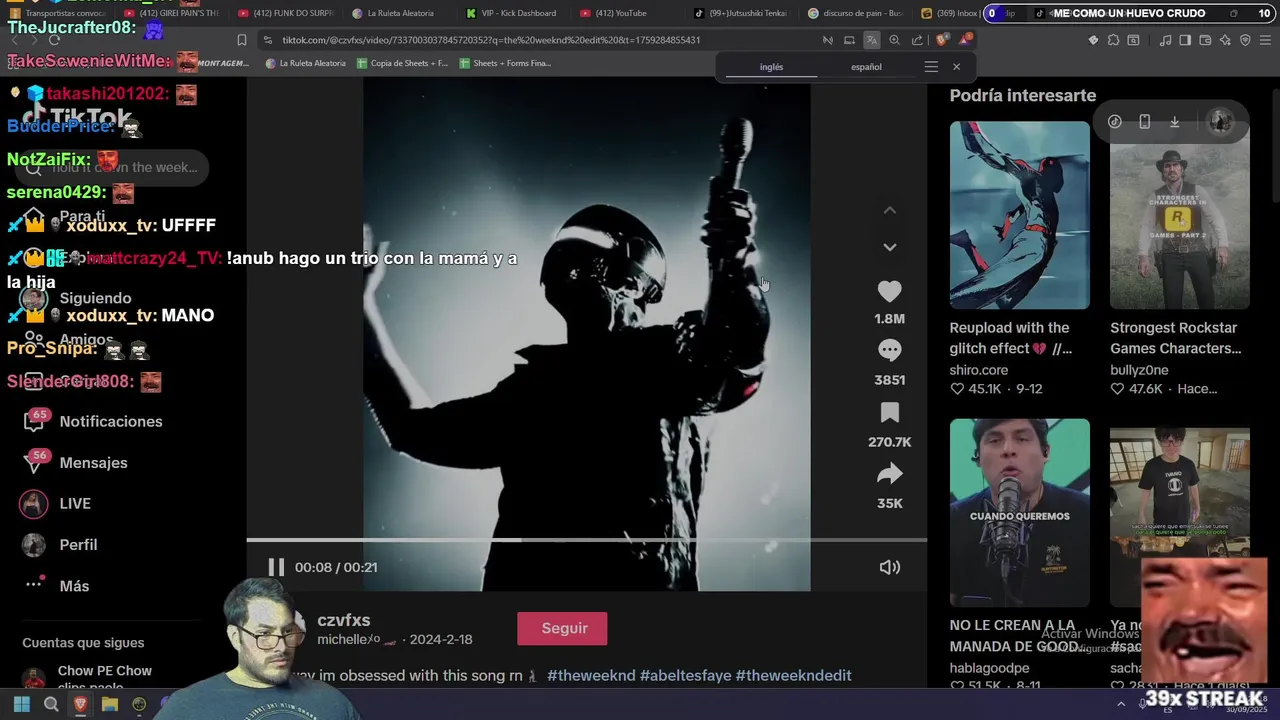The image size is (1280, 720).
Task: Open the #theweekndedit hashtag
Action: (793, 675)
